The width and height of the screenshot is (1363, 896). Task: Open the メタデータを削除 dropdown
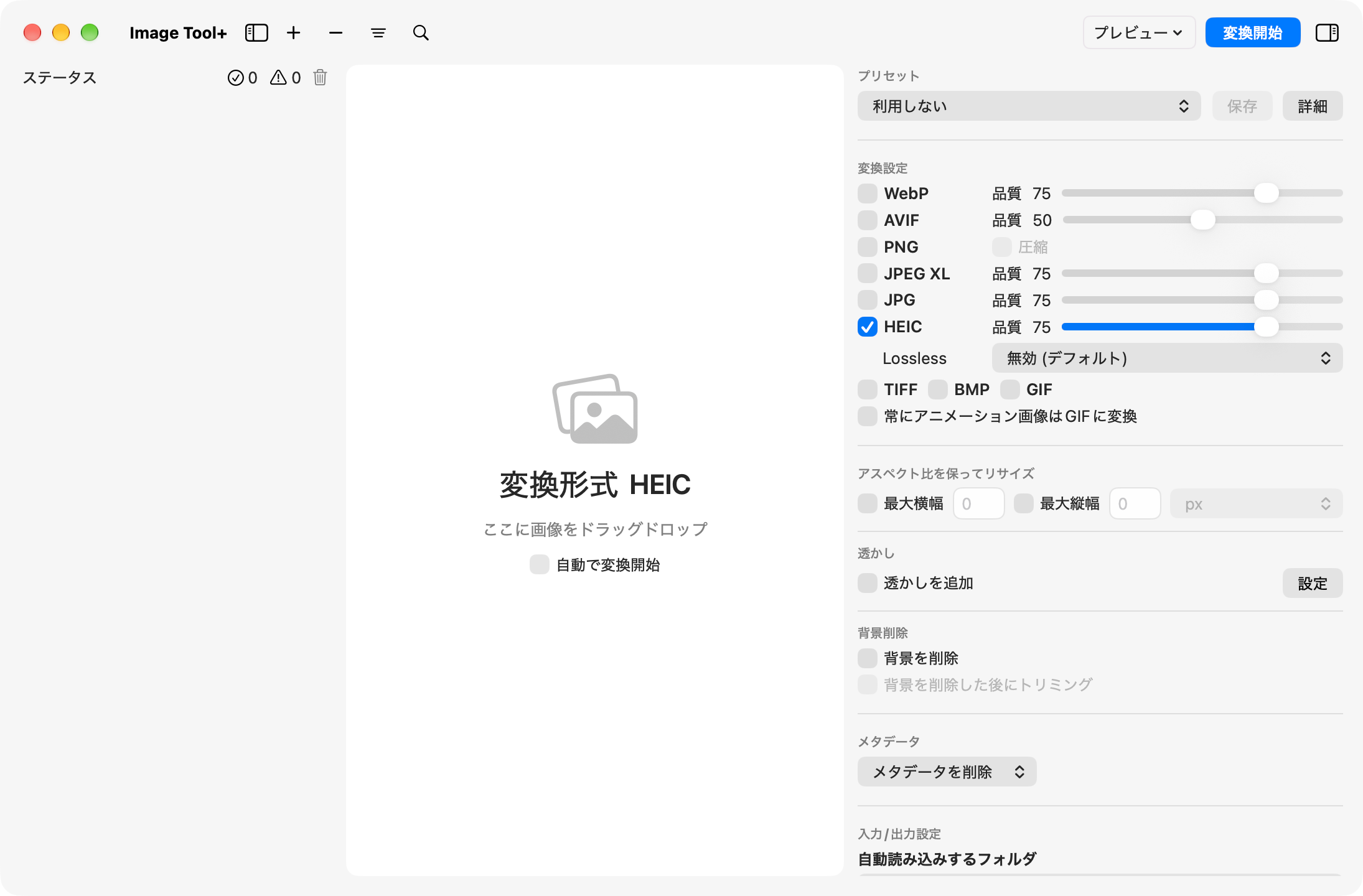coord(947,772)
